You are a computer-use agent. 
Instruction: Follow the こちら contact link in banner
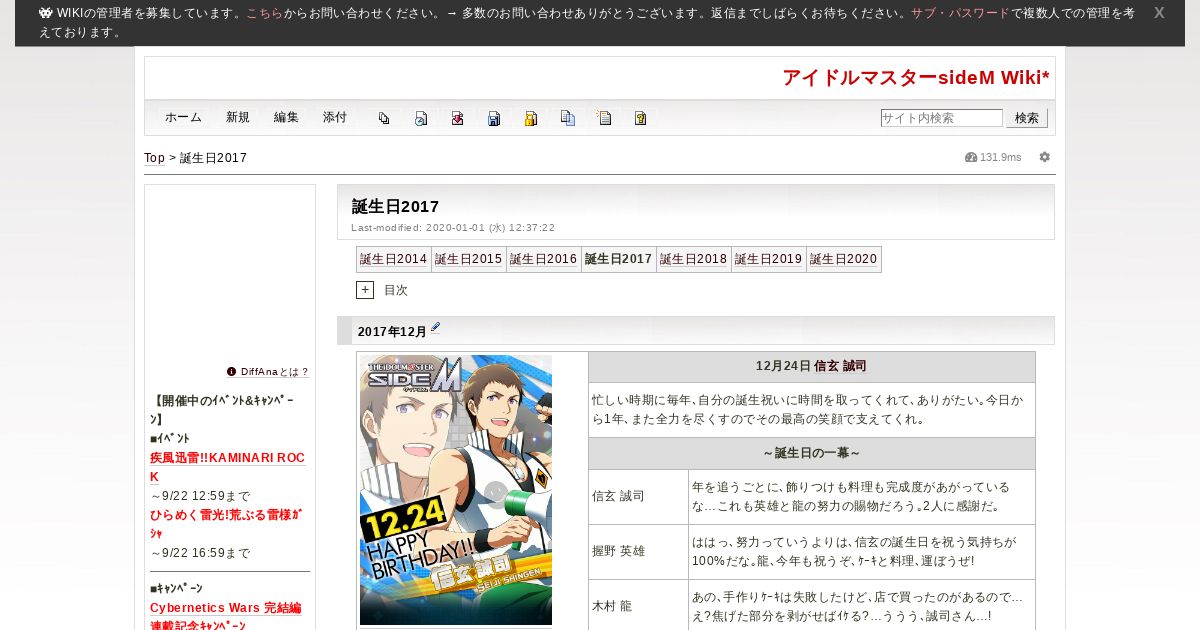pos(265,13)
